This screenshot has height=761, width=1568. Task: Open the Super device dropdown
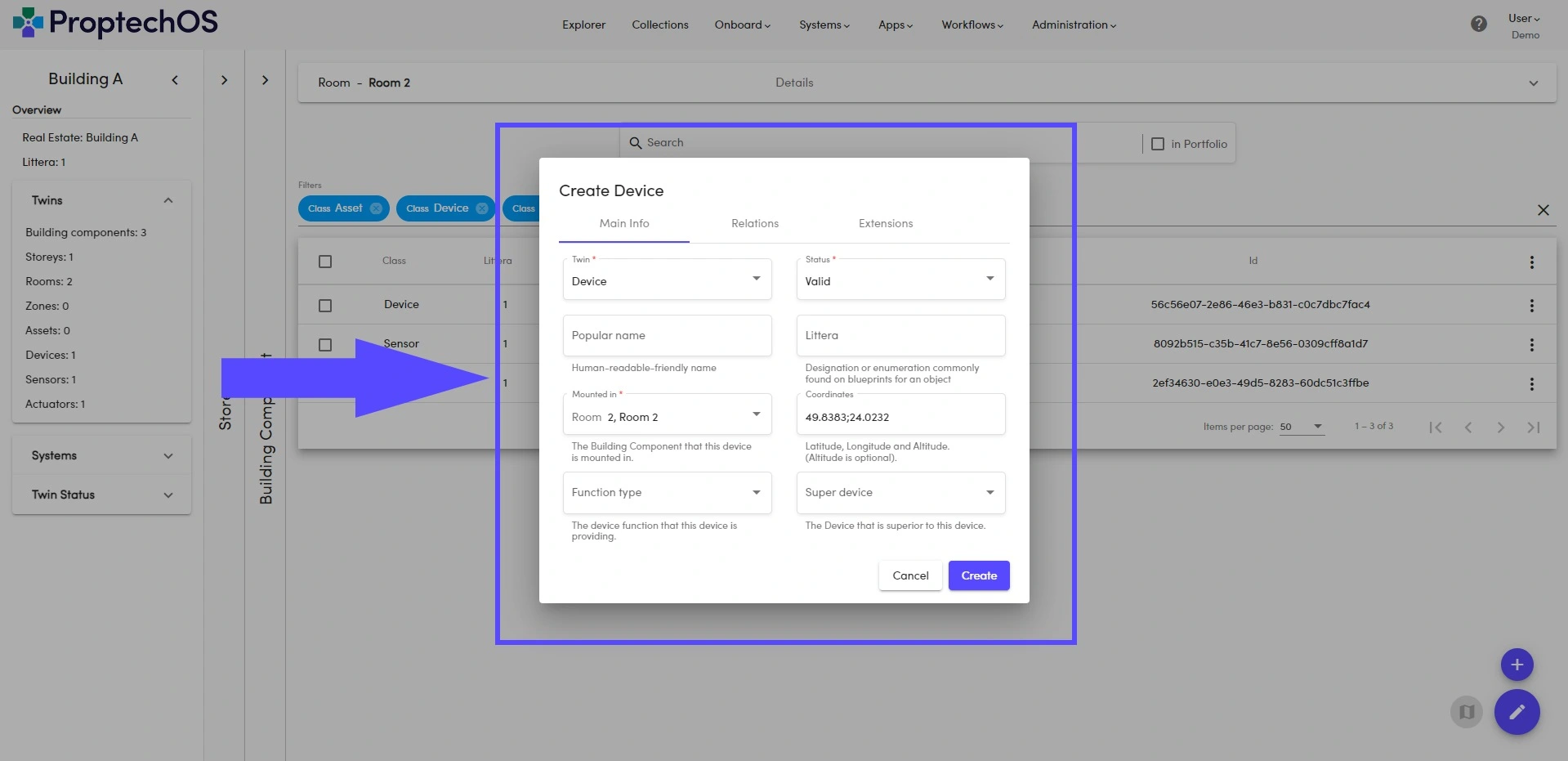click(900, 493)
